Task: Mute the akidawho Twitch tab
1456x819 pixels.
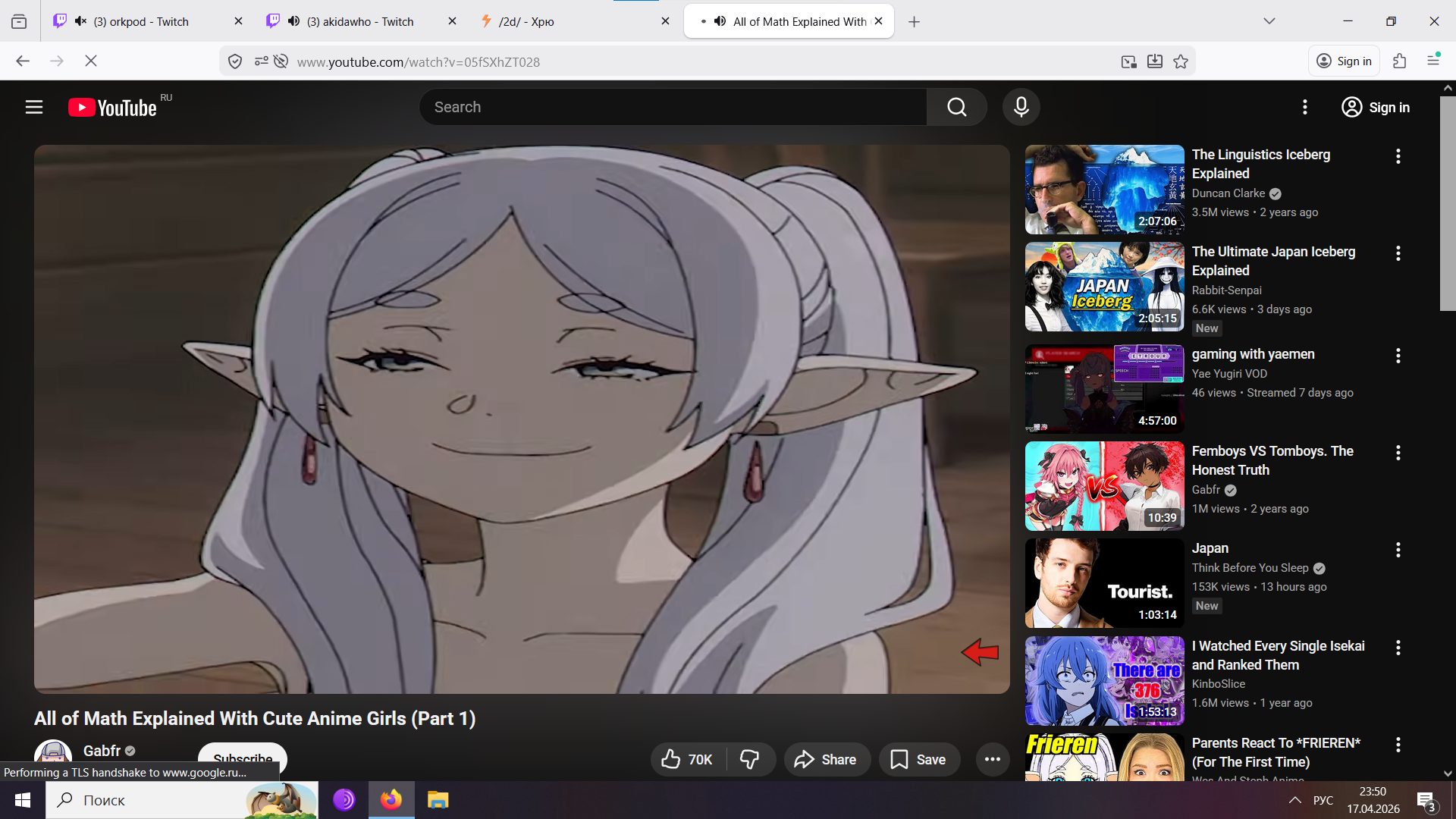Action: pos(293,21)
